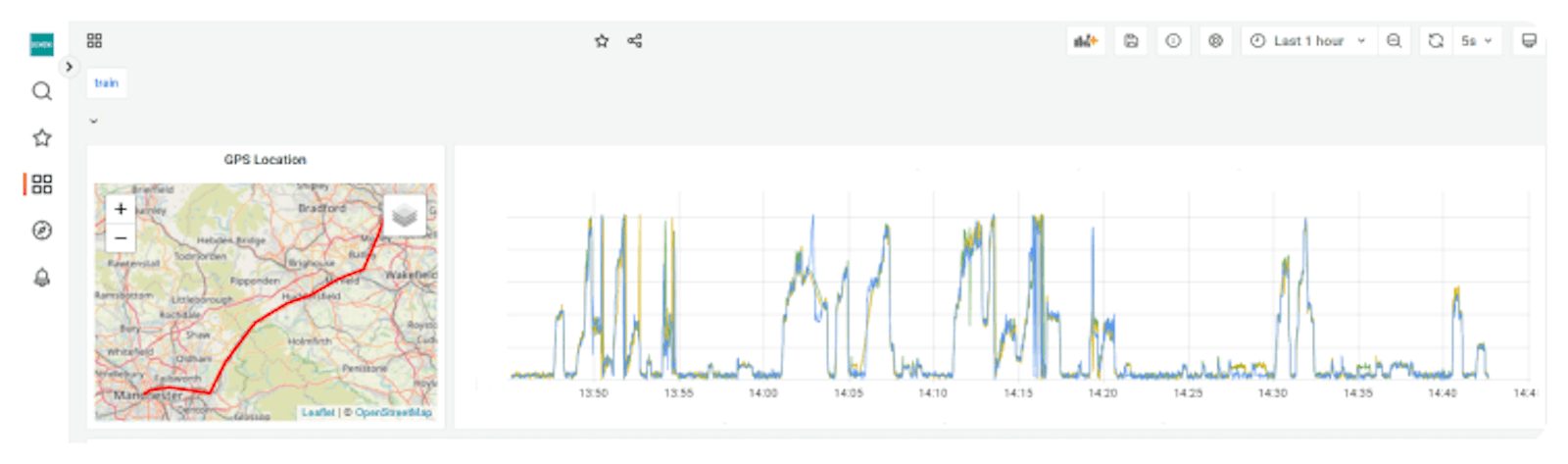Click the dashboard grid icon in header
The image size is (1568, 464).
pos(94,40)
